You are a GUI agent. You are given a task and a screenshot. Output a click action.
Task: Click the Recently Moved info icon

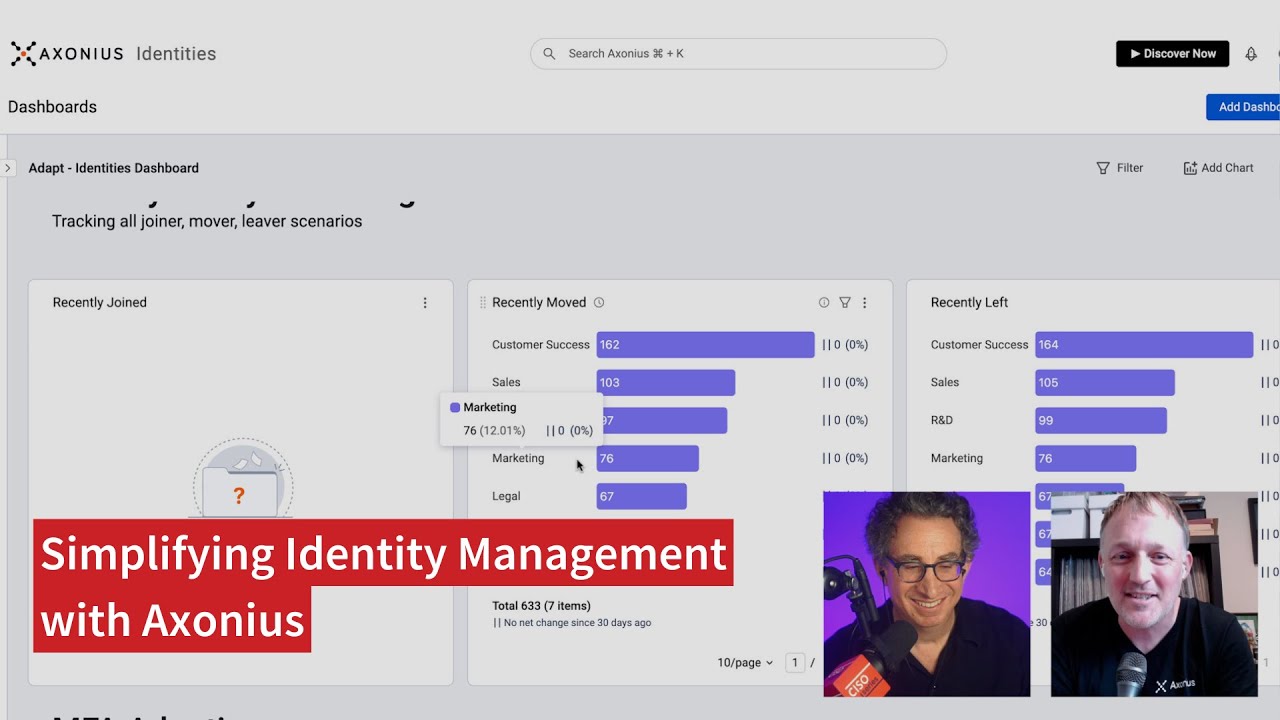(x=824, y=303)
